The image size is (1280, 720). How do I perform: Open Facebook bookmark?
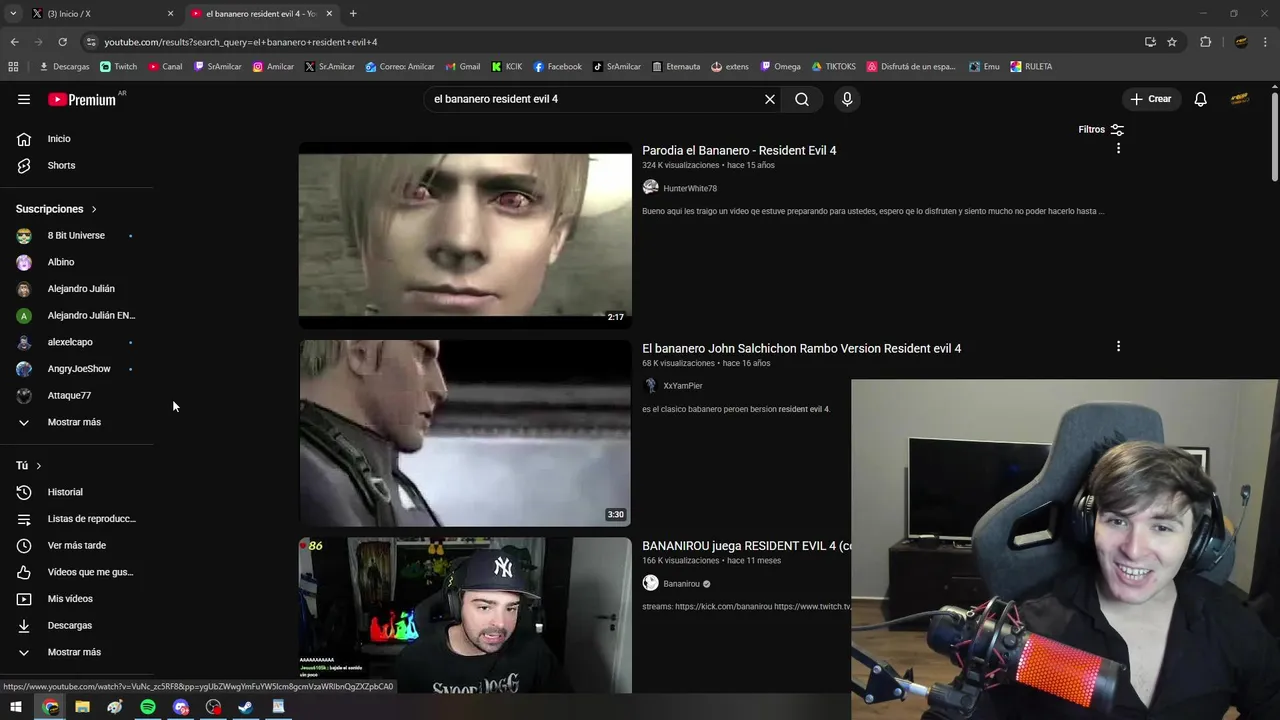pyautogui.click(x=558, y=67)
